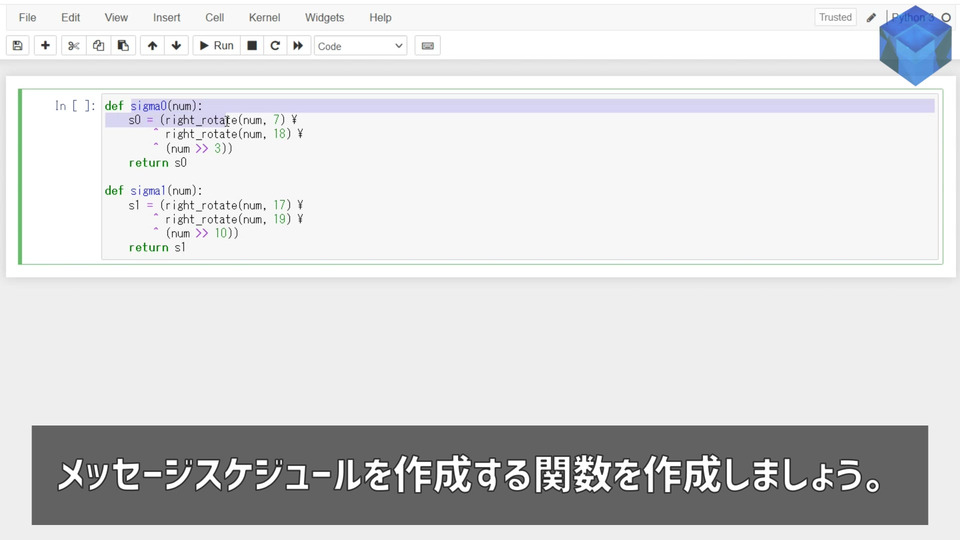The image size is (960, 540).
Task: Open the Help menu
Action: (380, 18)
